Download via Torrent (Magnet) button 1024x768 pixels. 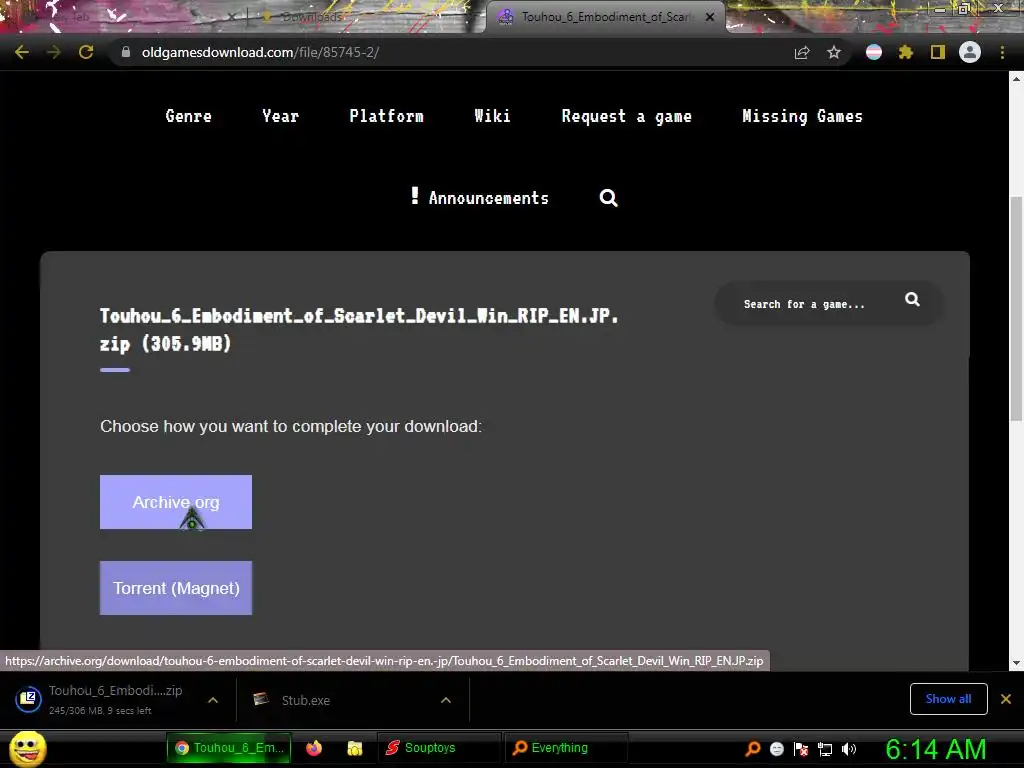(176, 588)
